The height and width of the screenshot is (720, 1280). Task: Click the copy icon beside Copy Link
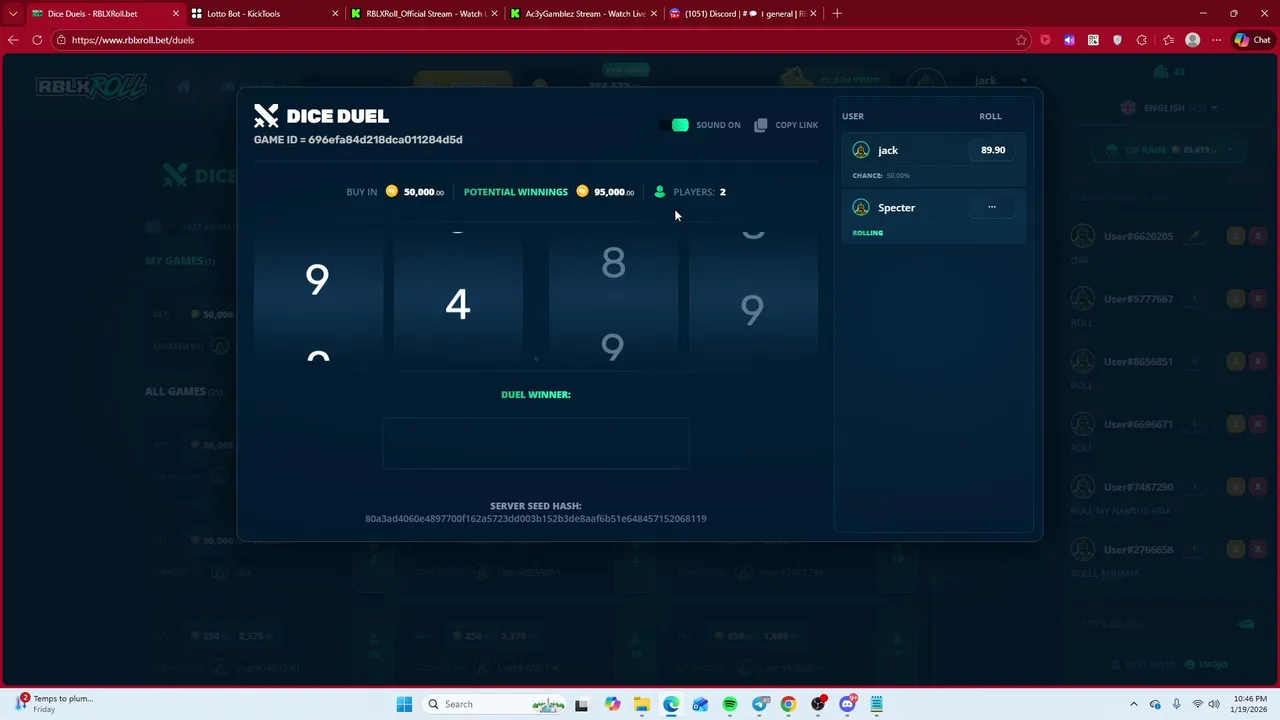[x=761, y=125]
